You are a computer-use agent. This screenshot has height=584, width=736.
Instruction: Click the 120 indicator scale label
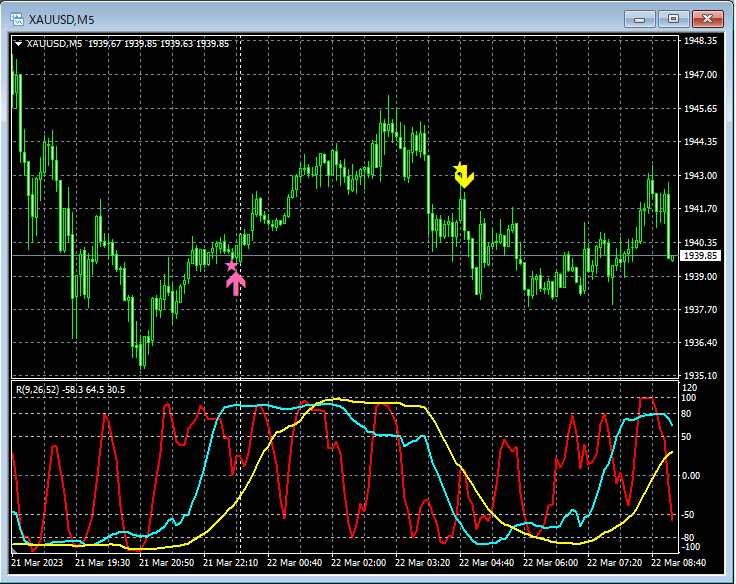689,388
